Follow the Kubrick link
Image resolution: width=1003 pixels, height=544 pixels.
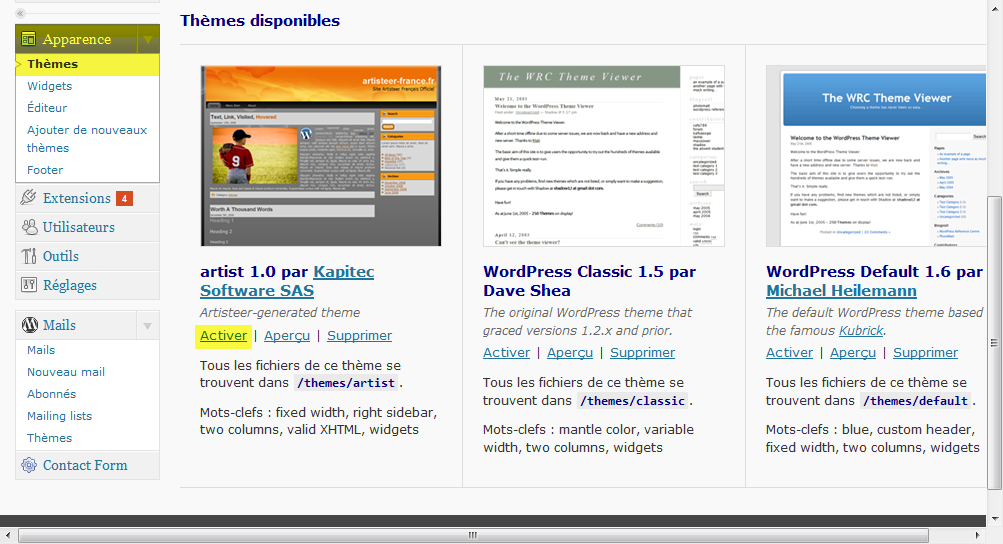click(861, 330)
